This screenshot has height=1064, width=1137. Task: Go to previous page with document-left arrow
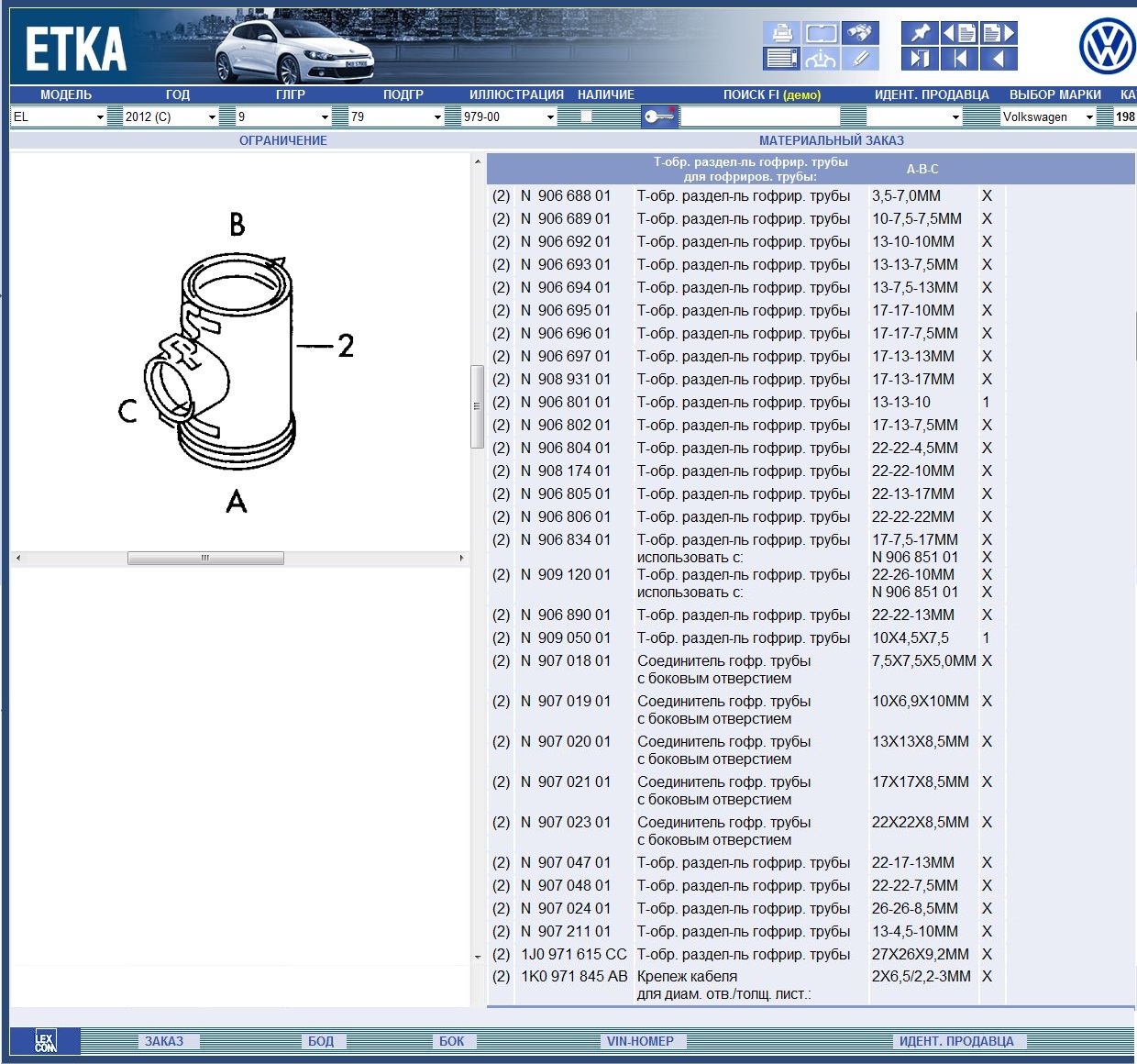[x=959, y=34]
